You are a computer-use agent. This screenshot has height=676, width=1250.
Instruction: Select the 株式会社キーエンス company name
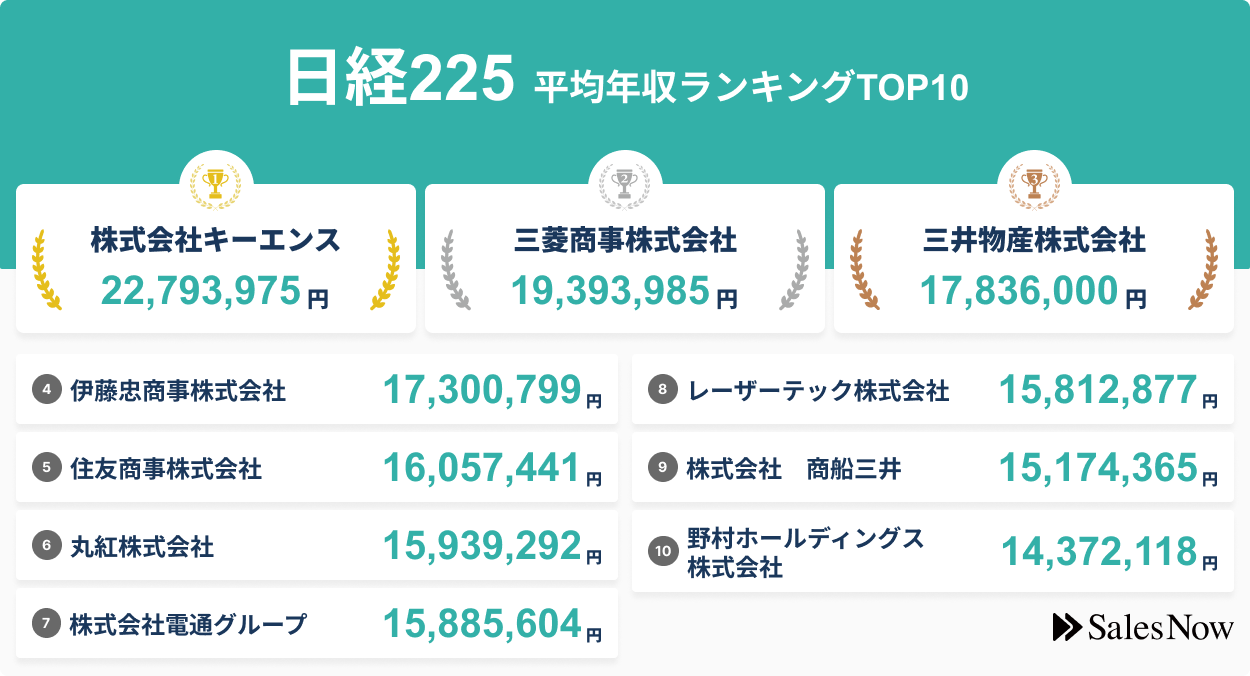click(x=216, y=241)
